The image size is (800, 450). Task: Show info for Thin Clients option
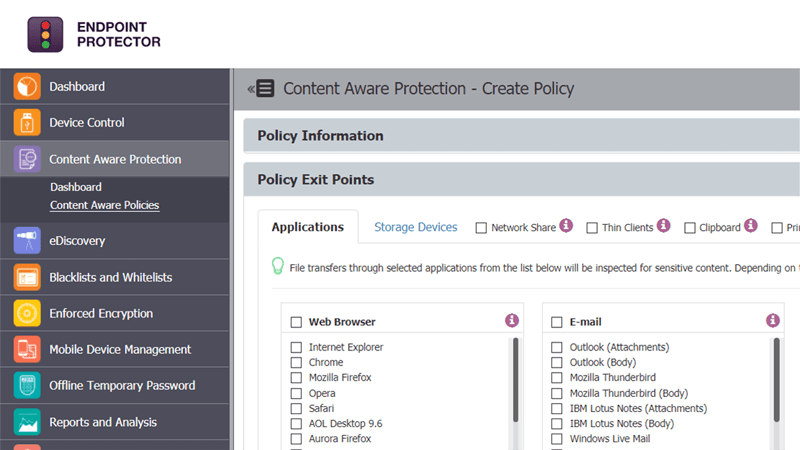(x=663, y=225)
